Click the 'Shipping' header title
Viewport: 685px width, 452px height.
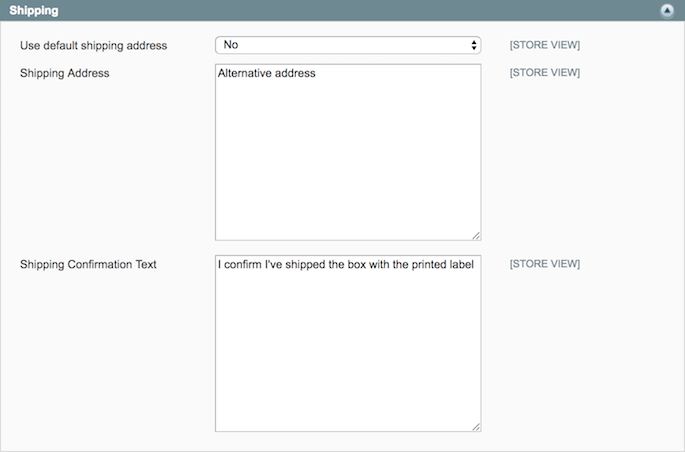click(34, 11)
